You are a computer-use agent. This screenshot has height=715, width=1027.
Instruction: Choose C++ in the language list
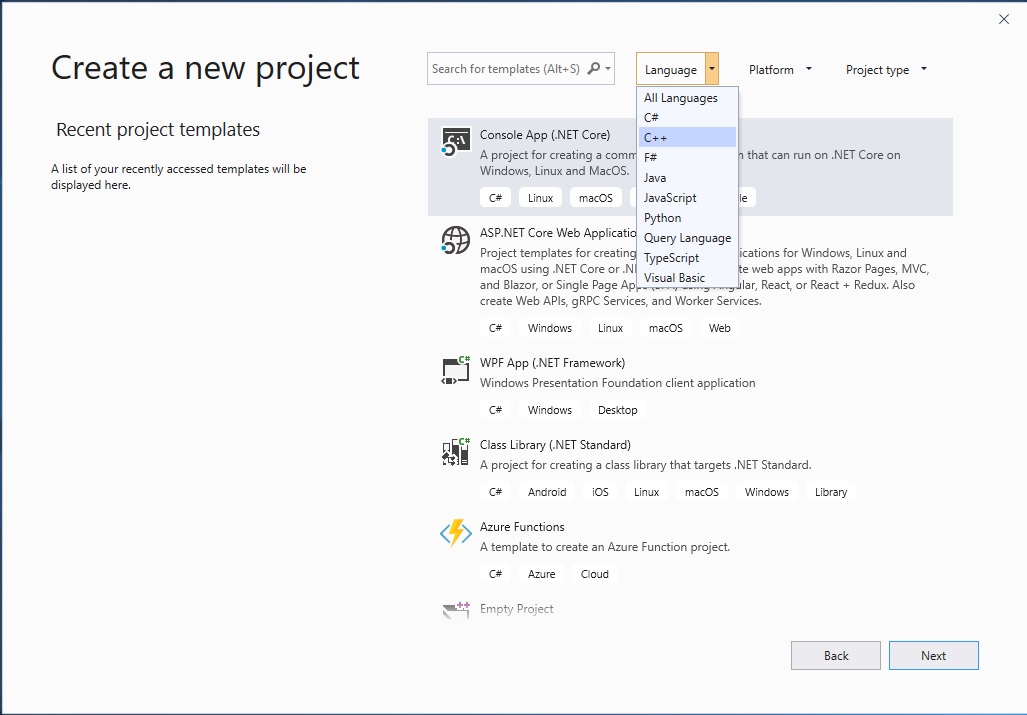click(687, 138)
